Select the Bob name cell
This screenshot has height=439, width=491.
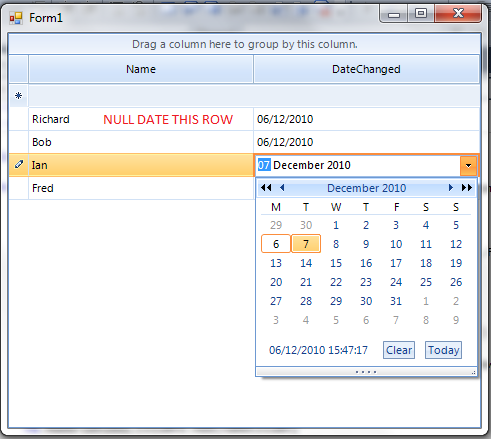click(x=141, y=142)
